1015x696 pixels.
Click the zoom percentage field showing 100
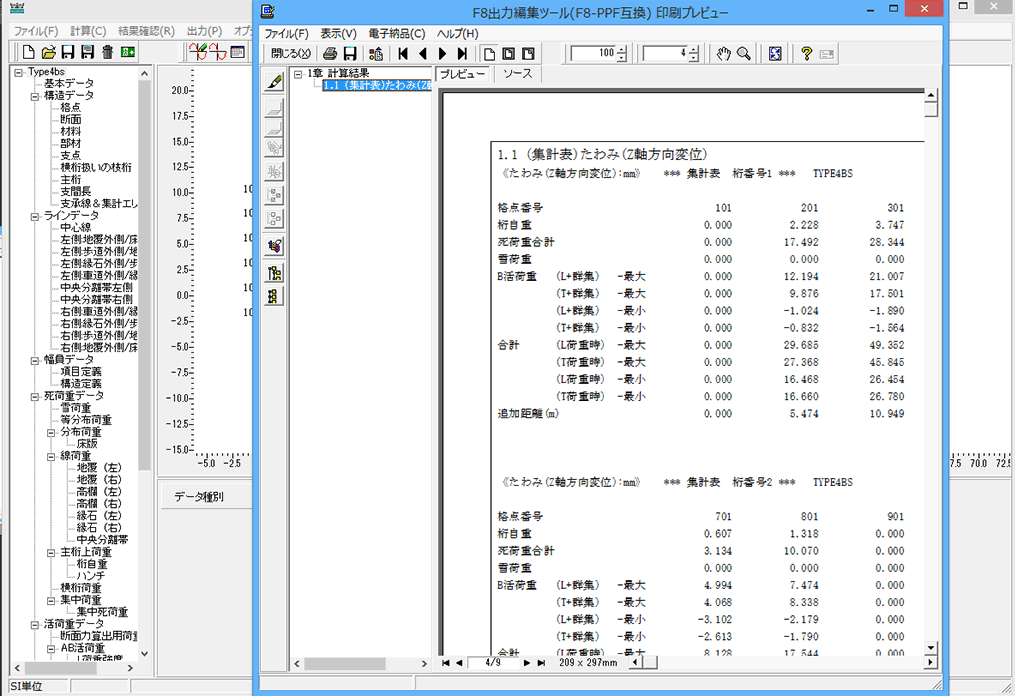[594, 54]
